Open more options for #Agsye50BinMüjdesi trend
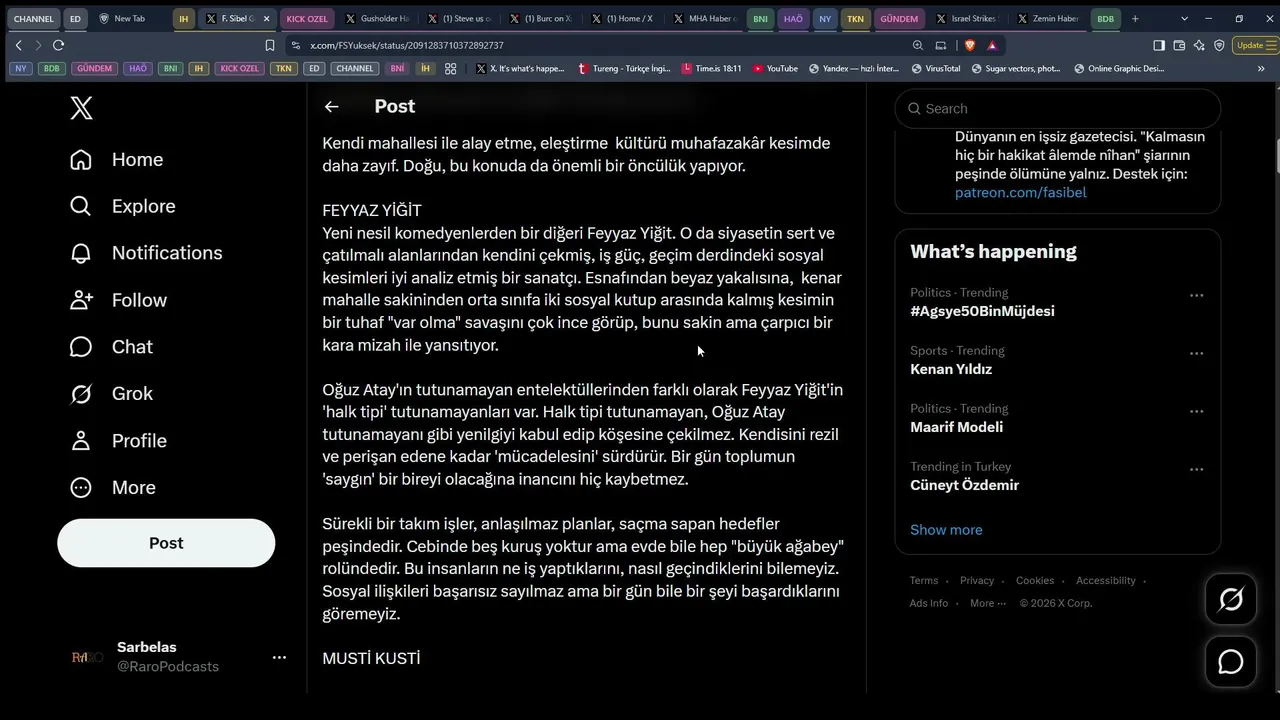 point(1196,296)
